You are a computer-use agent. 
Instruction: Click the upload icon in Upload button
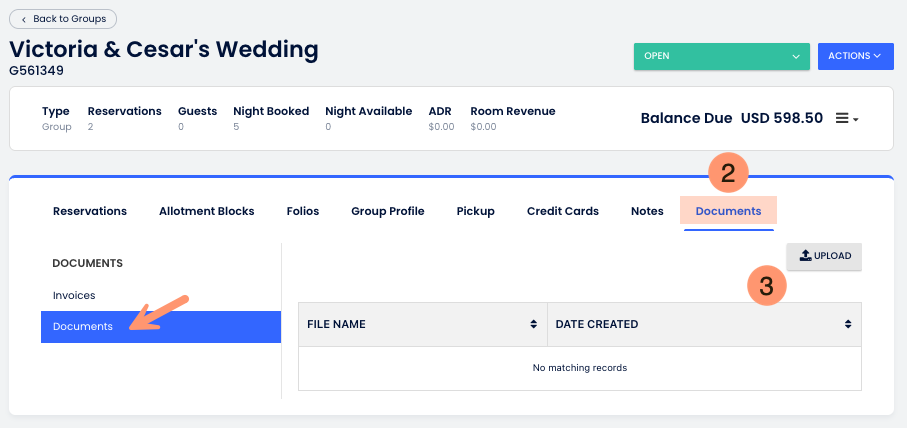pyautogui.click(x=805, y=256)
